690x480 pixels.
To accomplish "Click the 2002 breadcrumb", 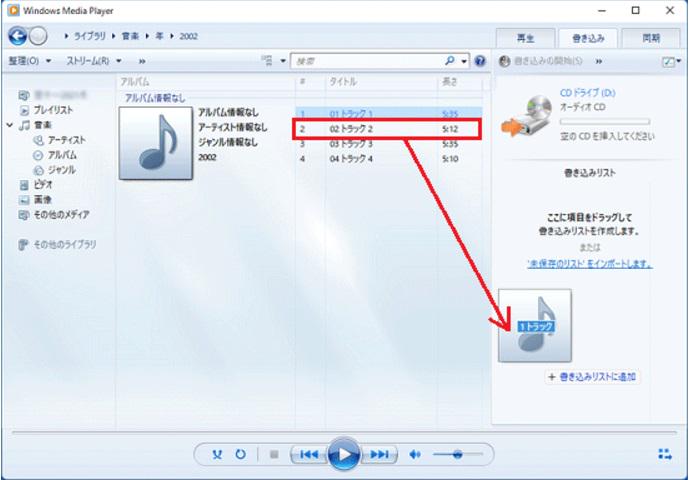I will coord(188,36).
